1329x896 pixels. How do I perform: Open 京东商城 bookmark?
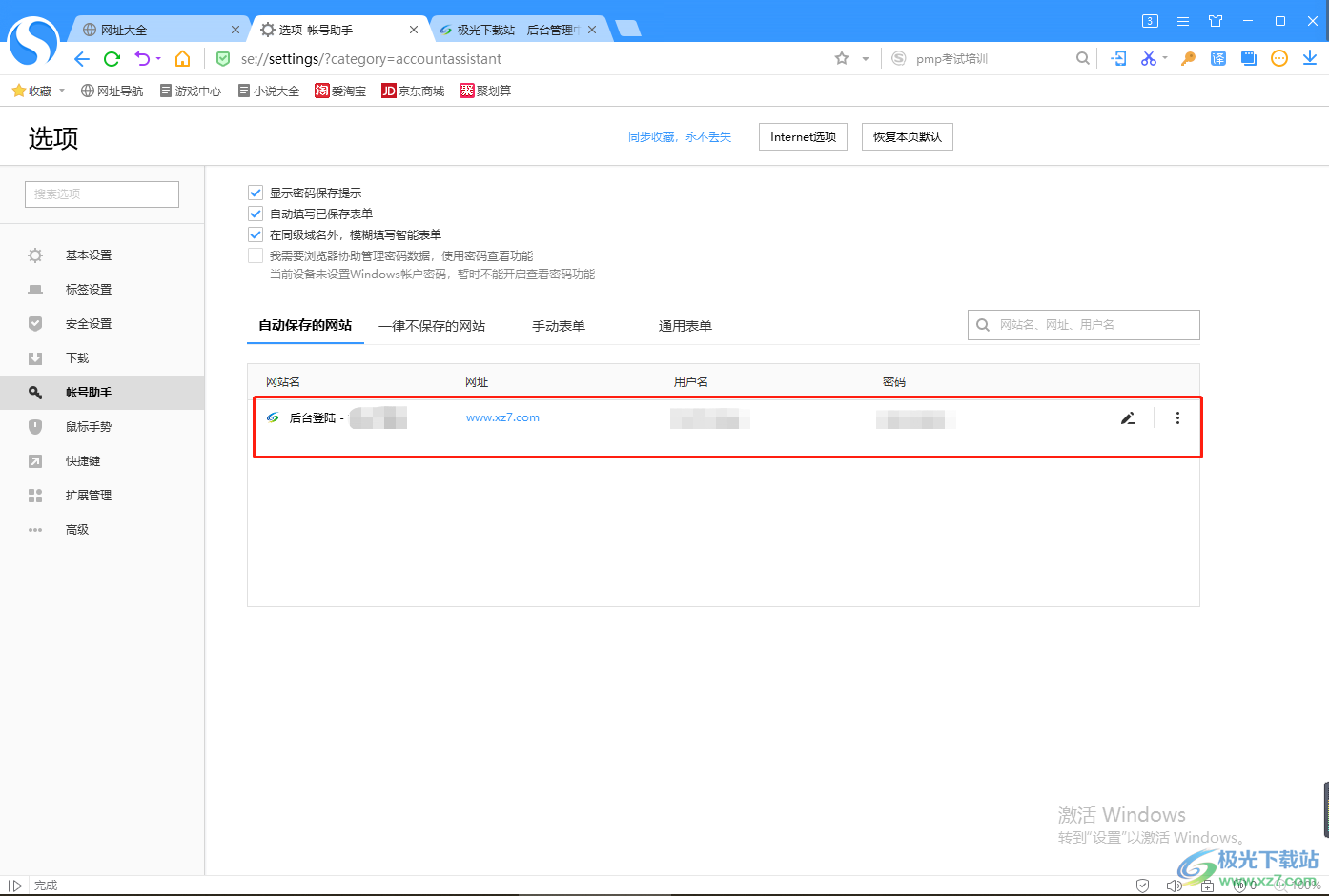[x=414, y=91]
